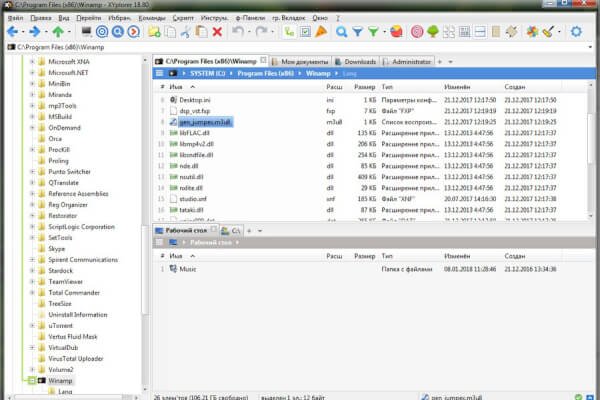Click the blue funnel filter icon

357,32
